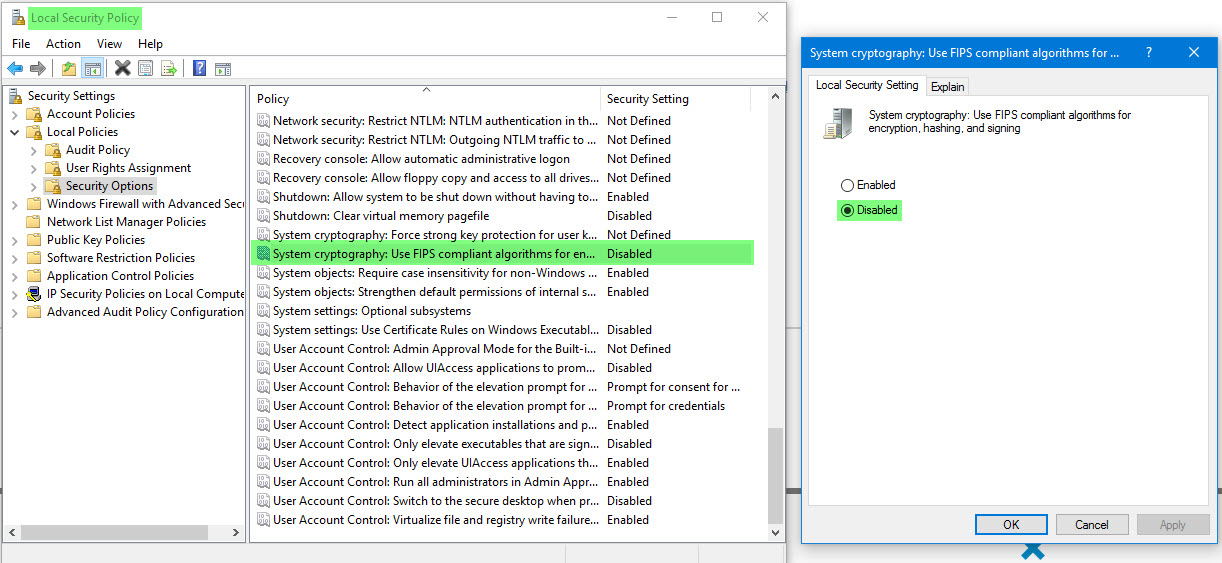Sort by the Security Setting column header

[648, 99]
